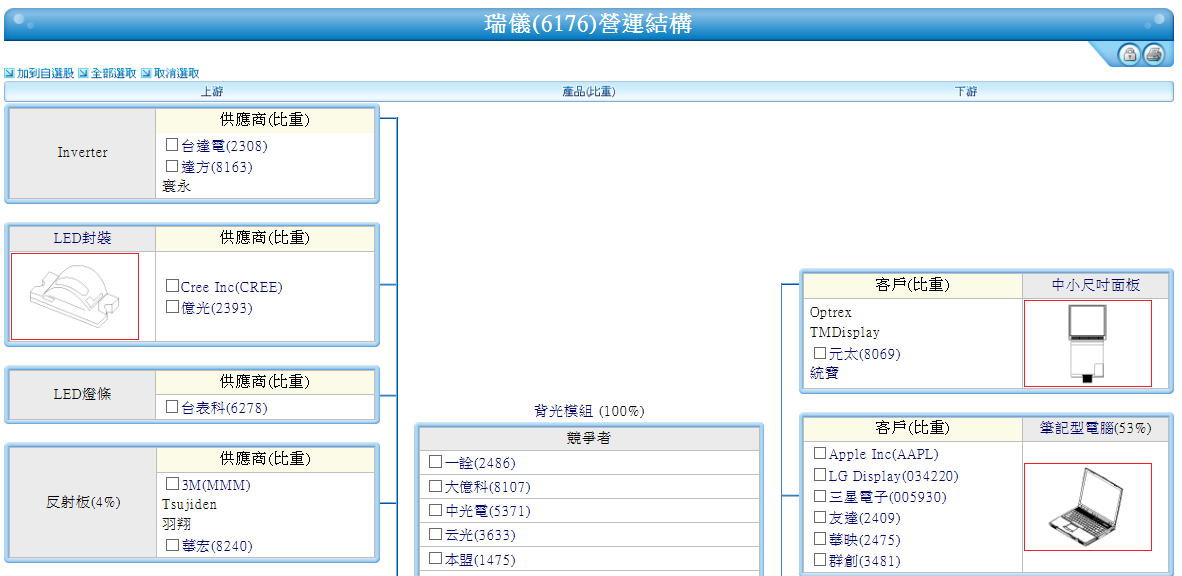Open 台達電(2308) stock link

pos(225,146)
